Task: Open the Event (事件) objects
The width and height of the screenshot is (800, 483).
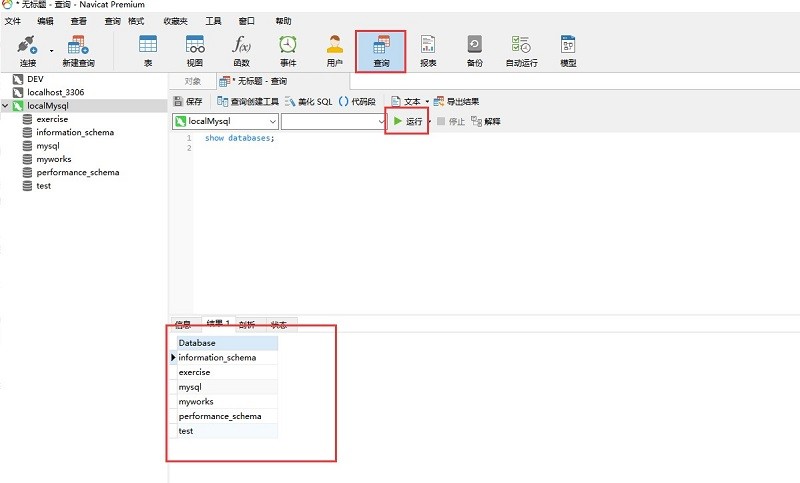Action: (288, 51)
